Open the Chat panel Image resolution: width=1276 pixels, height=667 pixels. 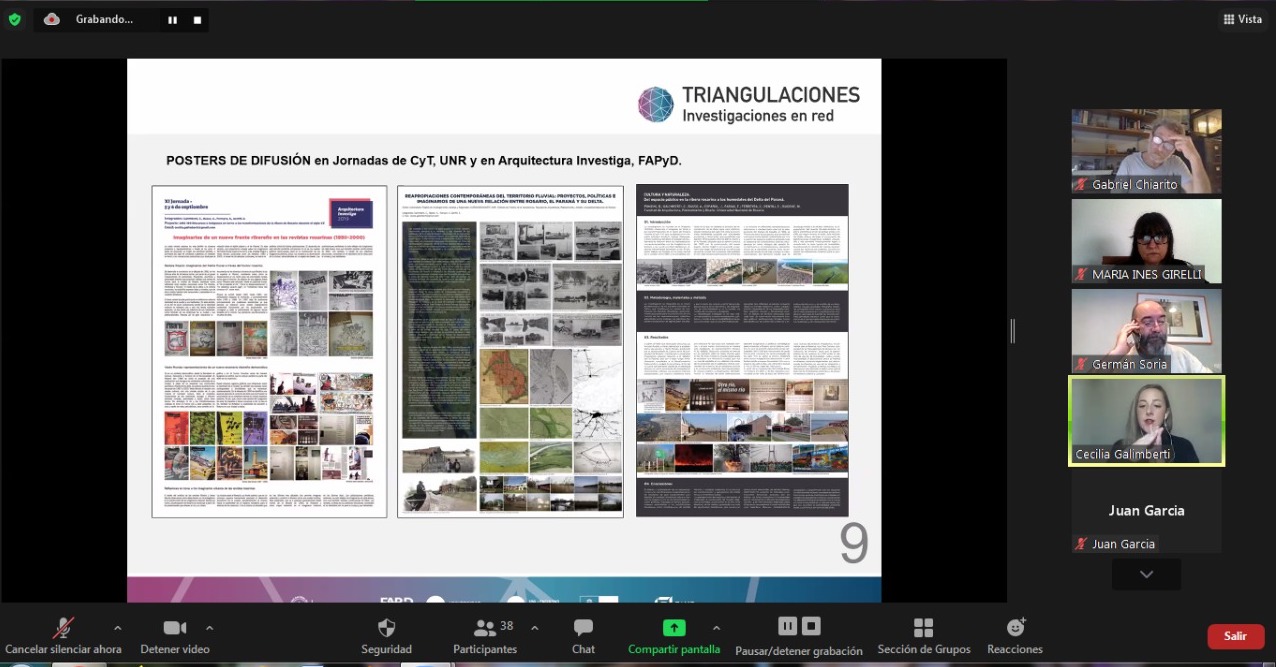(583, 628)
